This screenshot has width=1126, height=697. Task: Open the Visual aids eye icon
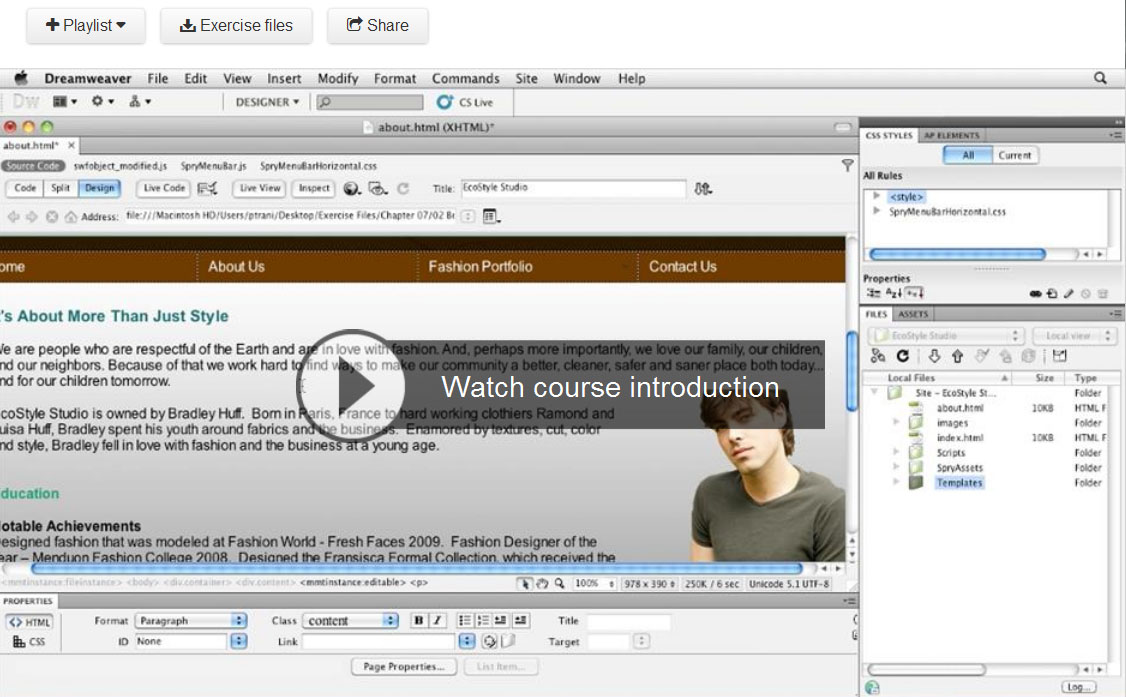(x=378, y=189)
